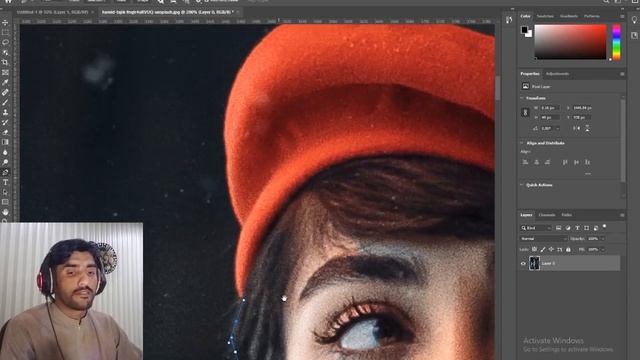Flip layer vertically in Properties

click(x=587, y=128)
